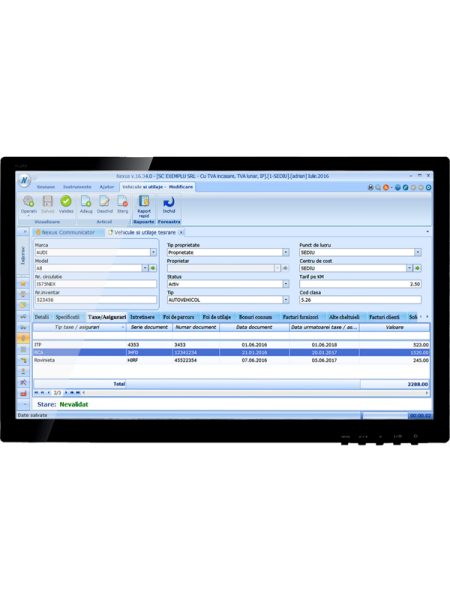The image size is (450, 600).
Task: Click the orange round icon in top-right toolbar
Action: [x=386, y=188]
